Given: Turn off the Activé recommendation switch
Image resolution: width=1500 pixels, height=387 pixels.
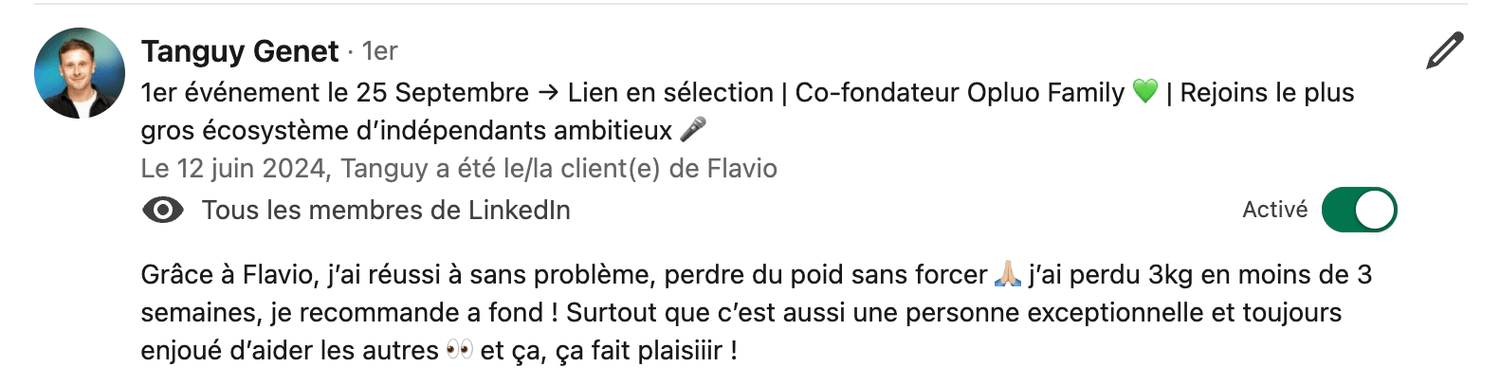Looking at the screenshot, I should click(x=1359, y=210).
